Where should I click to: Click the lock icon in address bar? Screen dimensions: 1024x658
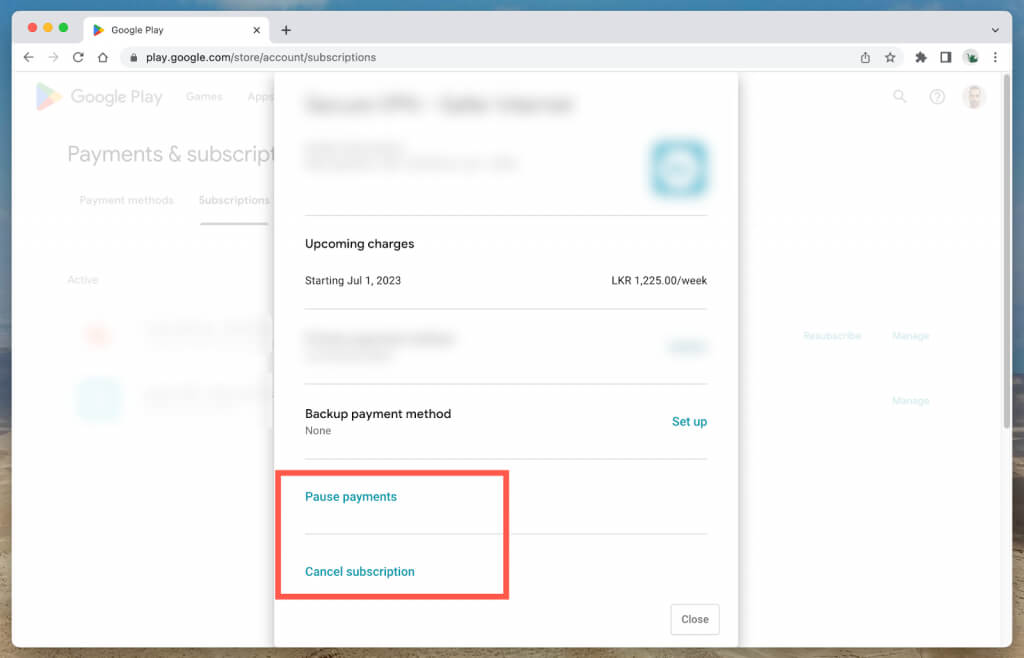point(134,57)
